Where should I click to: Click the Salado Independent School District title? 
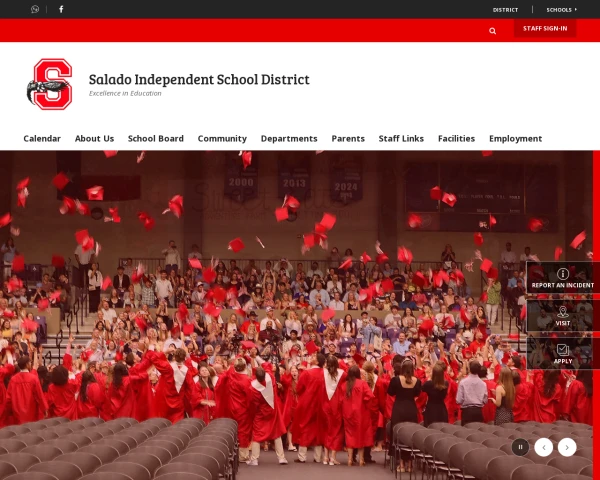199,79
